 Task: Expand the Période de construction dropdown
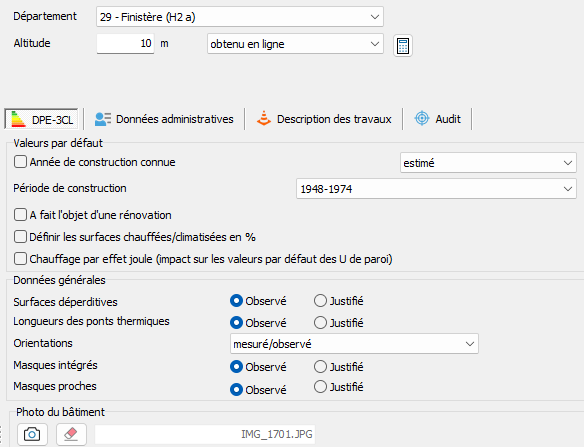(x=436, y=189)
